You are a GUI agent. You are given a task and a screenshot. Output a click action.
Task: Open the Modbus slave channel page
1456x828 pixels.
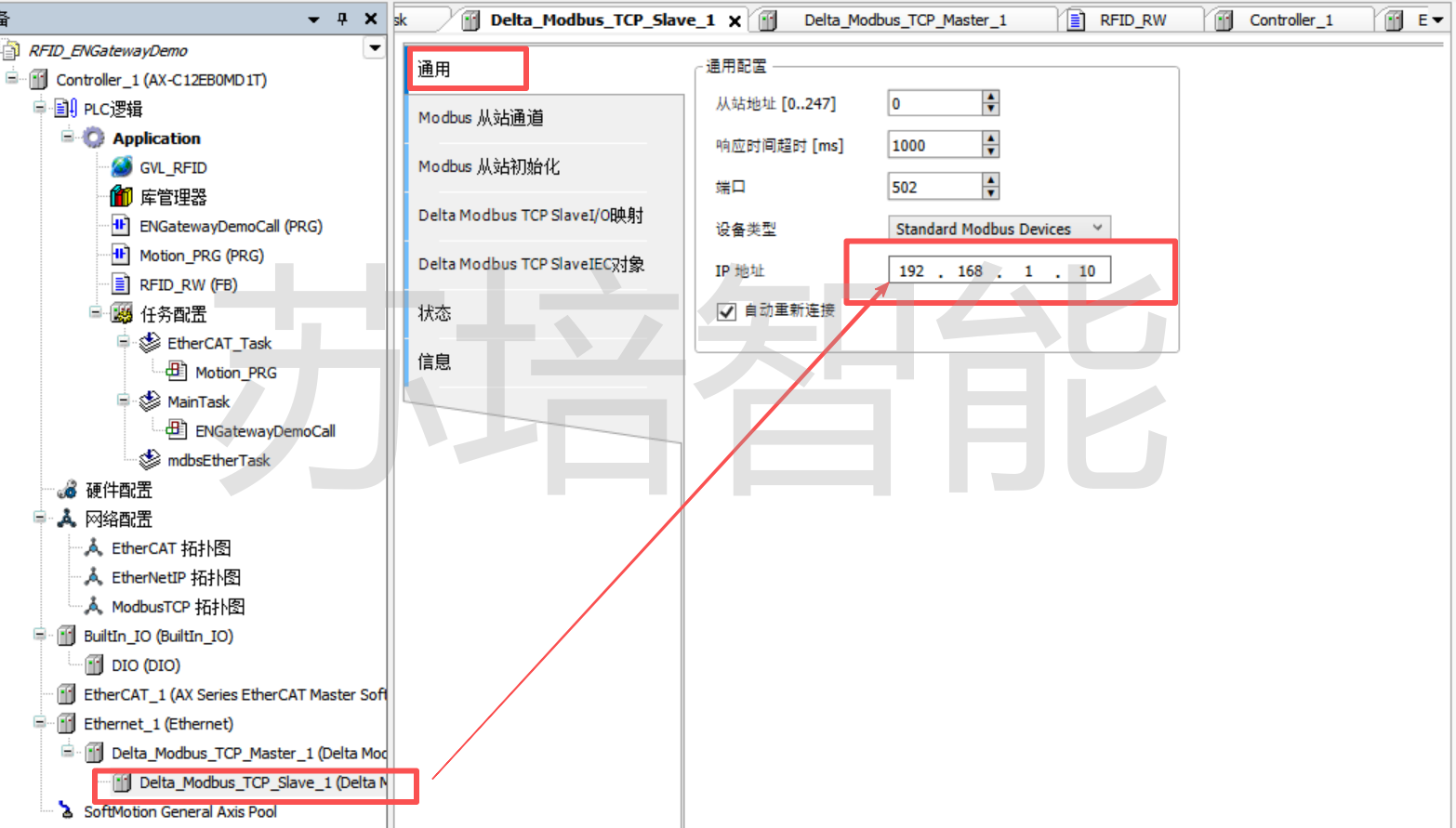[481, 118]
